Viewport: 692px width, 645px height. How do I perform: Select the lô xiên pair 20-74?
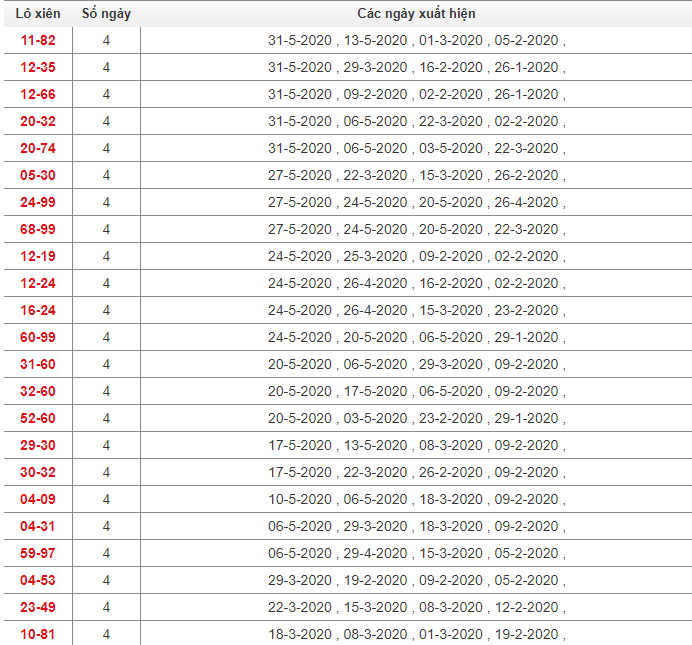coord(38,148)
